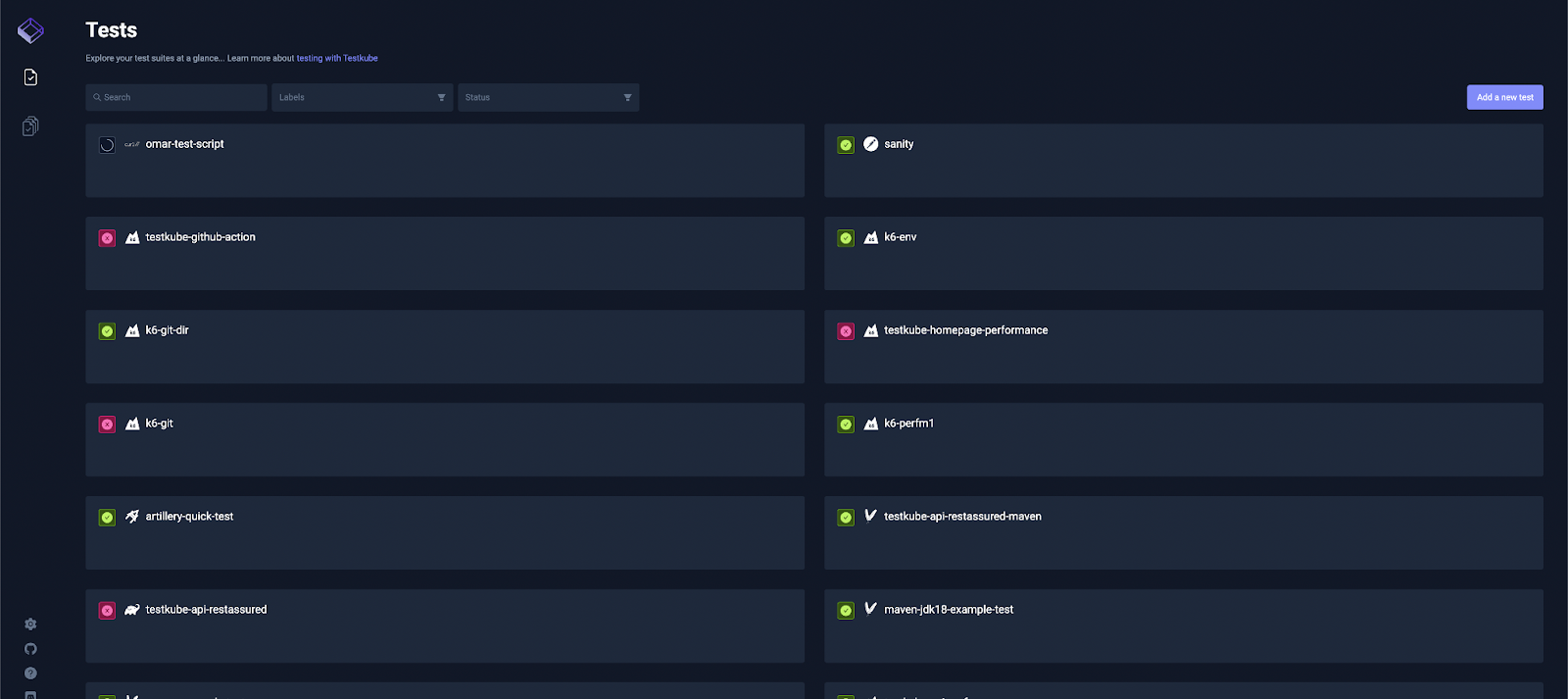The image size is (1568, 699).
Task: Open the testkube-api-restassured test
Action: (x=445, y=625)
